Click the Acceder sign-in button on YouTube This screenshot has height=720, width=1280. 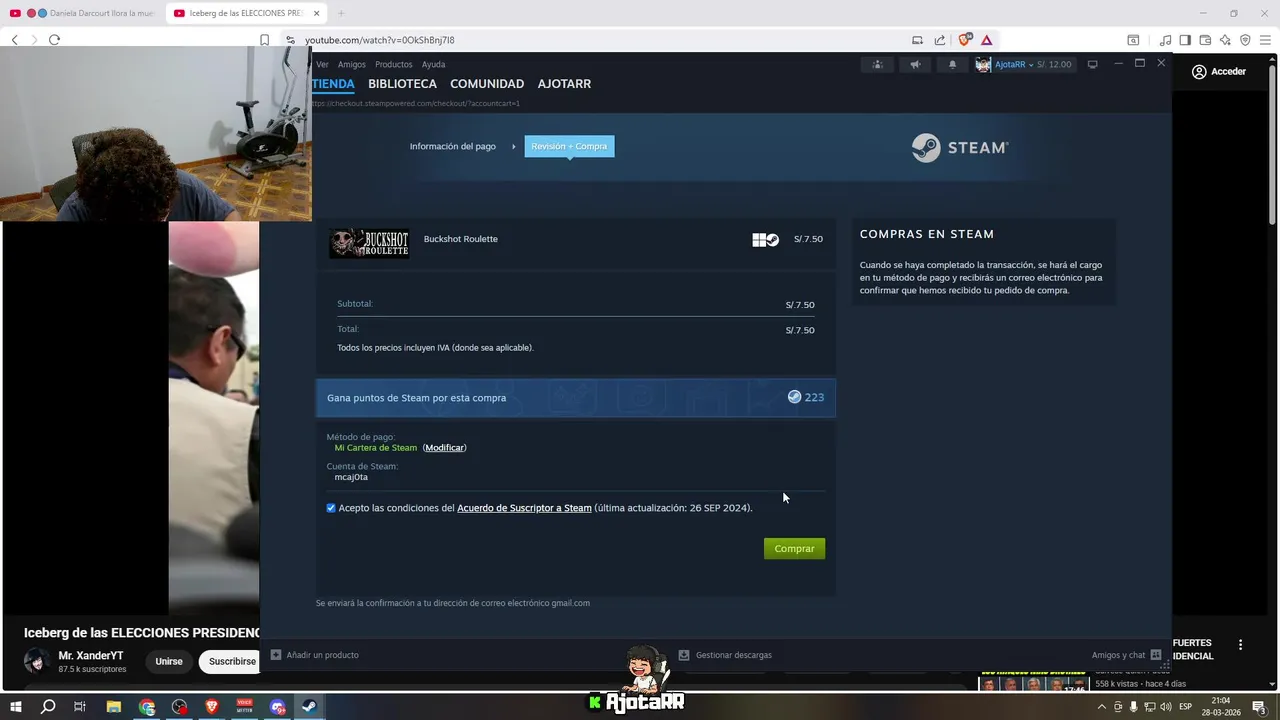[x=1218, y=72]
